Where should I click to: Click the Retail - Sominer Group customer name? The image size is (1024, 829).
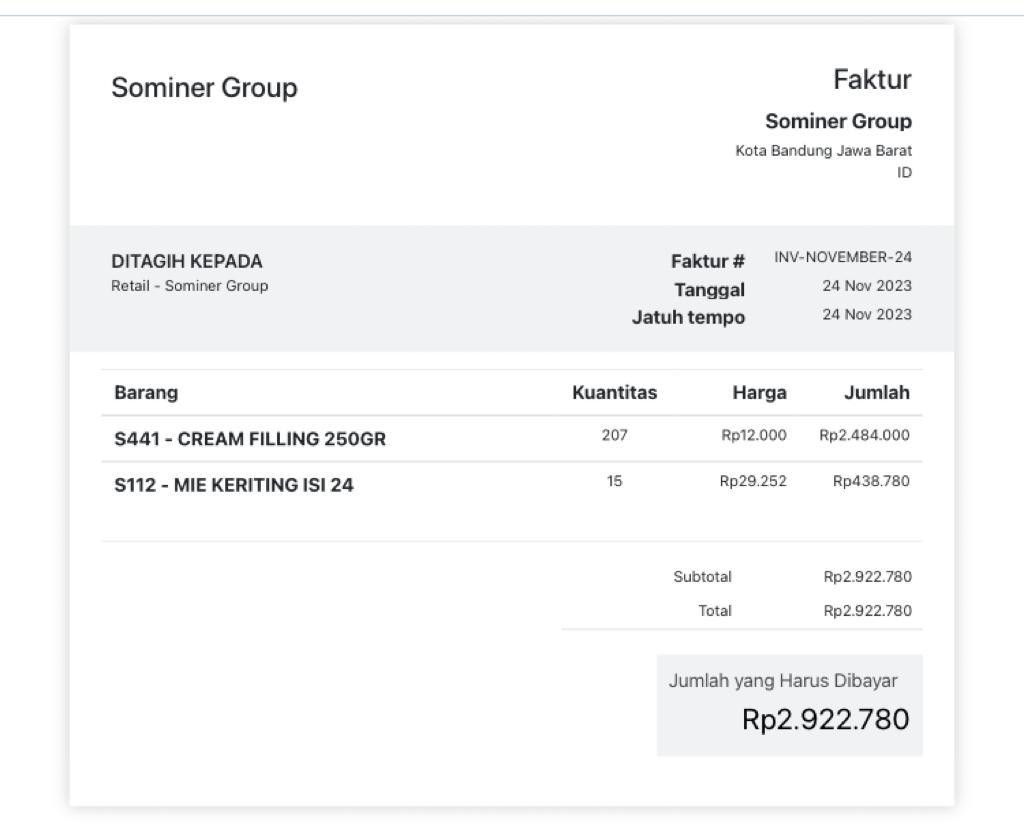point(189,286)
